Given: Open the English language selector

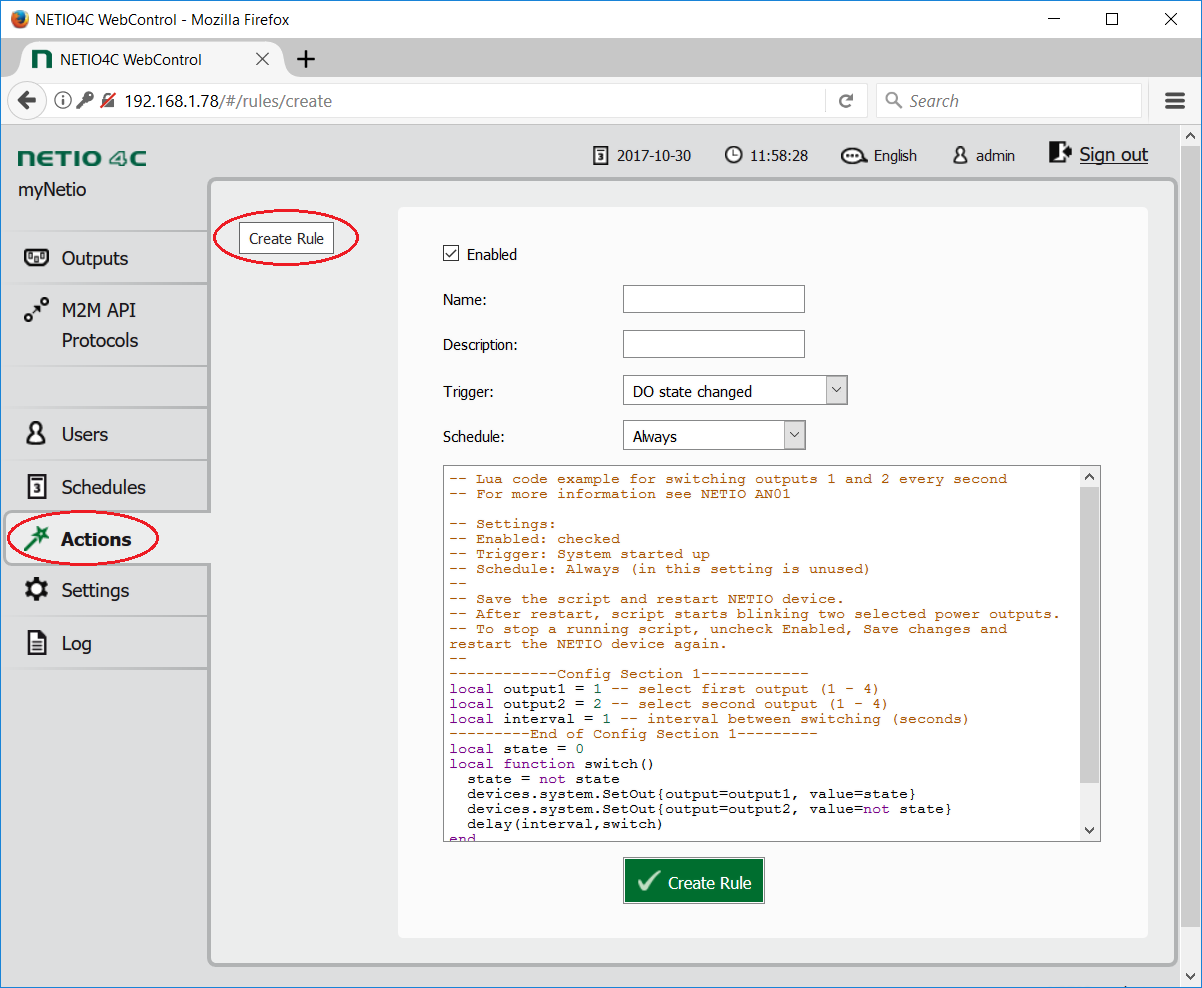Looking at the screenshot, I should pyautogui.click(x=879, y=155).
